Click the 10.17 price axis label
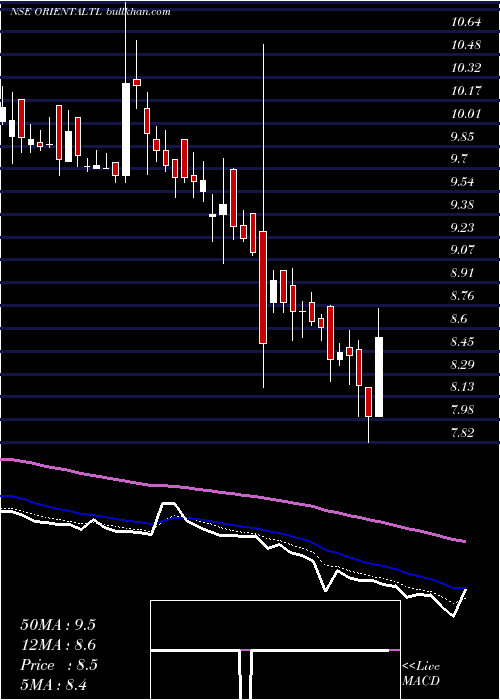Image resolution: width=500 pixels, height=700 pixels. (x=466, y=91)
